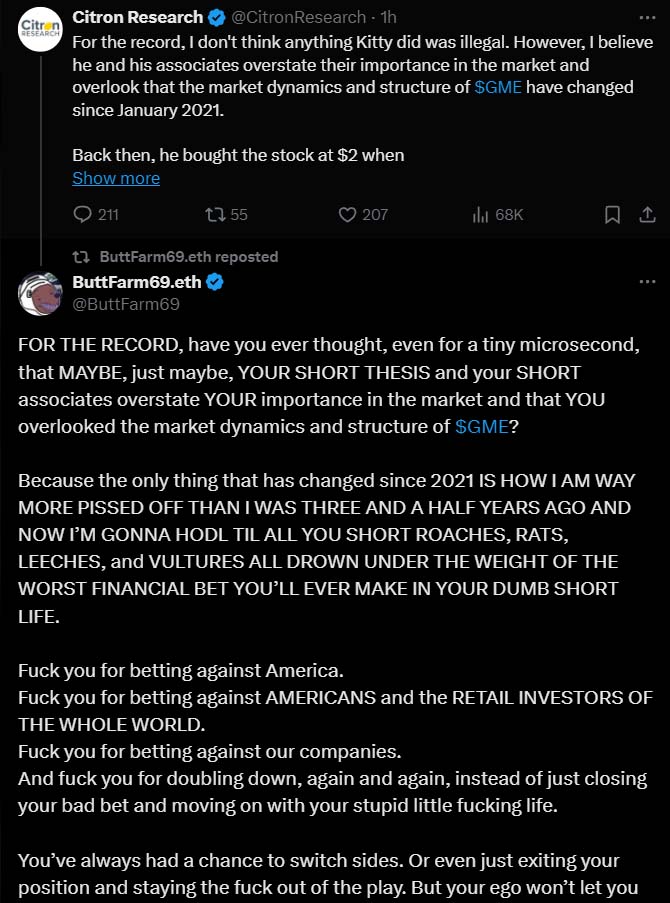
Task: Click the ButtFarm69.eth verified badge
Action: point(215,282)
